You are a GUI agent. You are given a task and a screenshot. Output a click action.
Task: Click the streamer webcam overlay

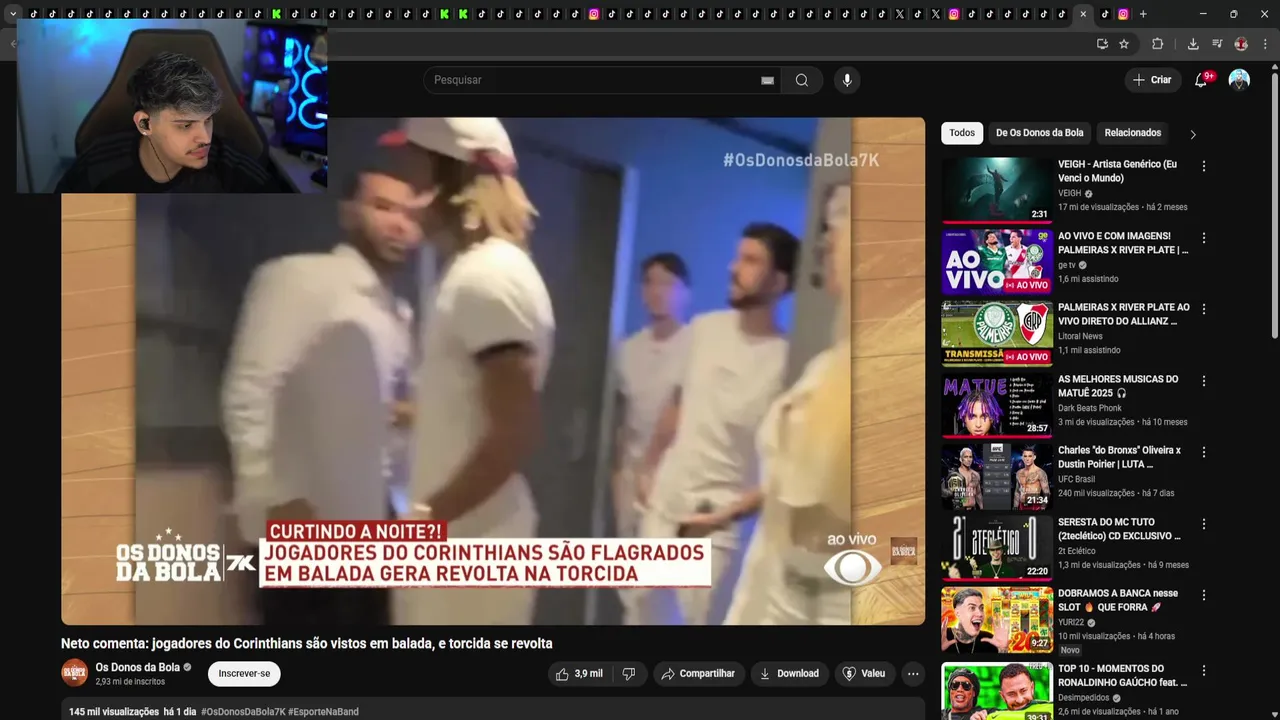click(172, 106)
